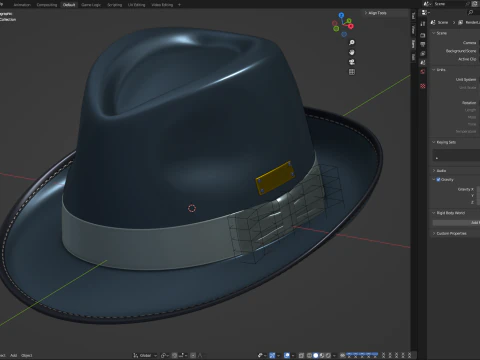Collapse the Keying Sets panel
This screenshot has height=360, width=480.
[444, 142]
